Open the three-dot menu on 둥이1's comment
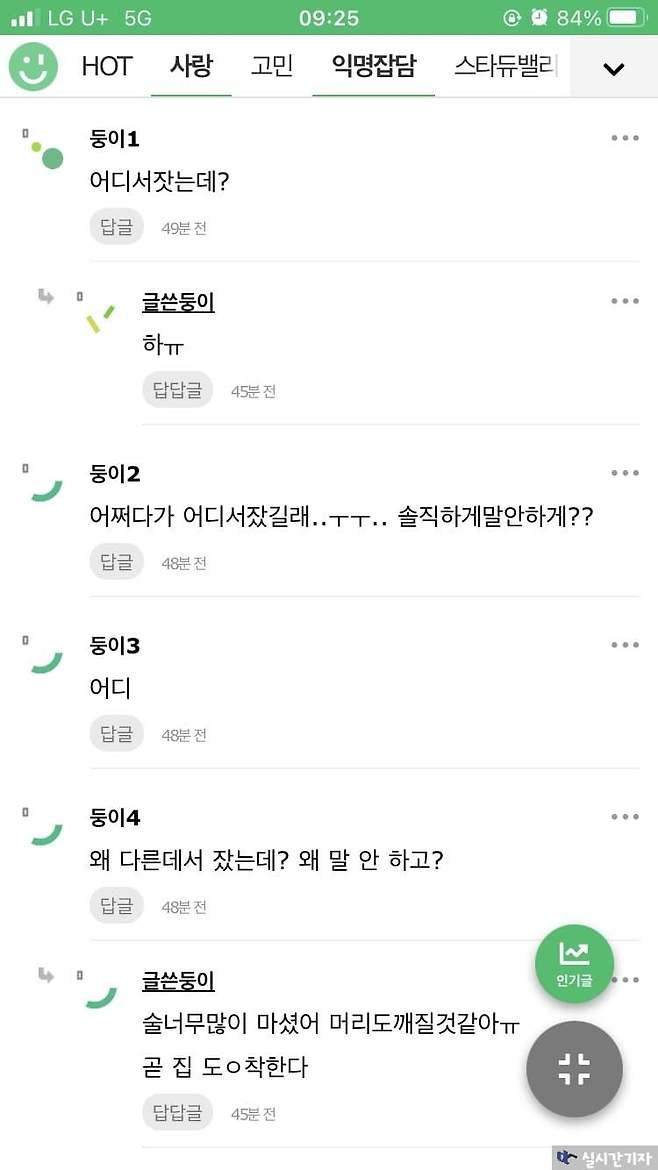Screen dimensions: 658x1170 pos(624,137)
